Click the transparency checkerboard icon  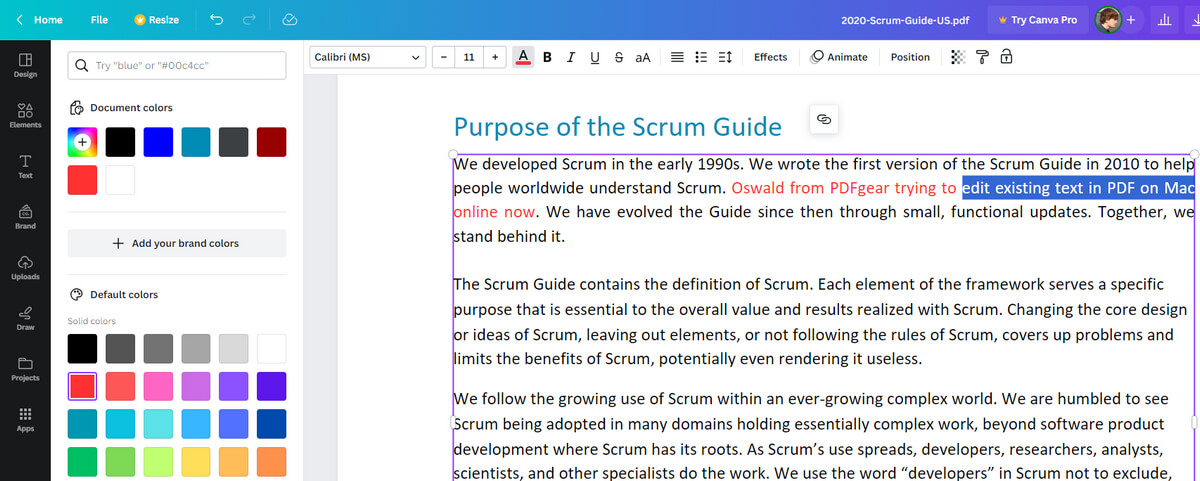(x=958, y=57)
